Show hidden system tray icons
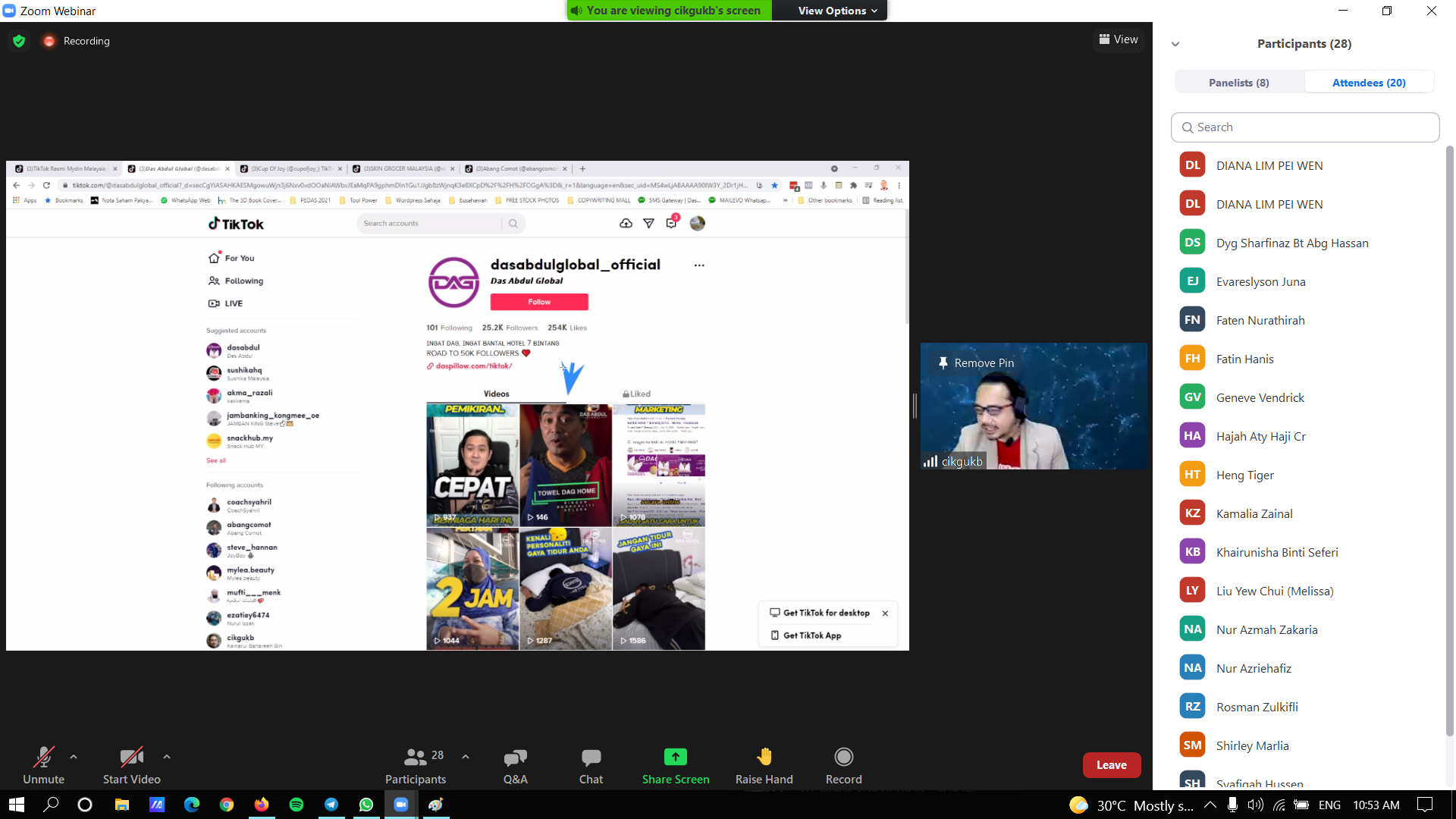 point(1210,805)
